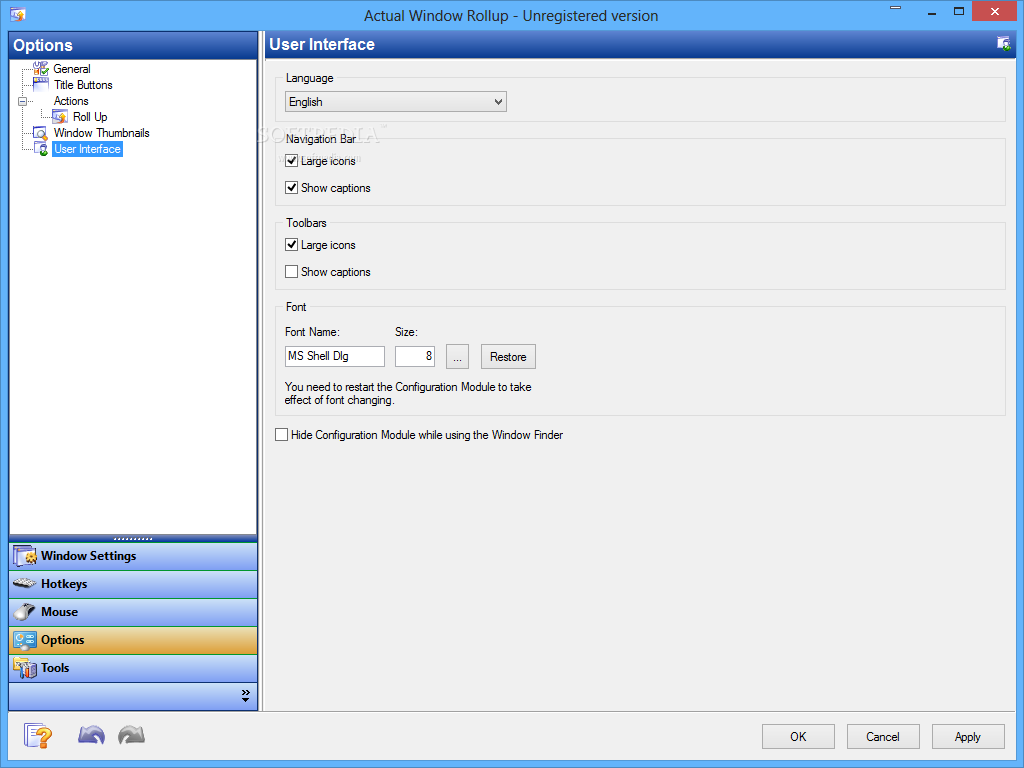Click the Mouse icon in navigation bar
This screenshot has height=768, width=1024.
coord(25,612)
